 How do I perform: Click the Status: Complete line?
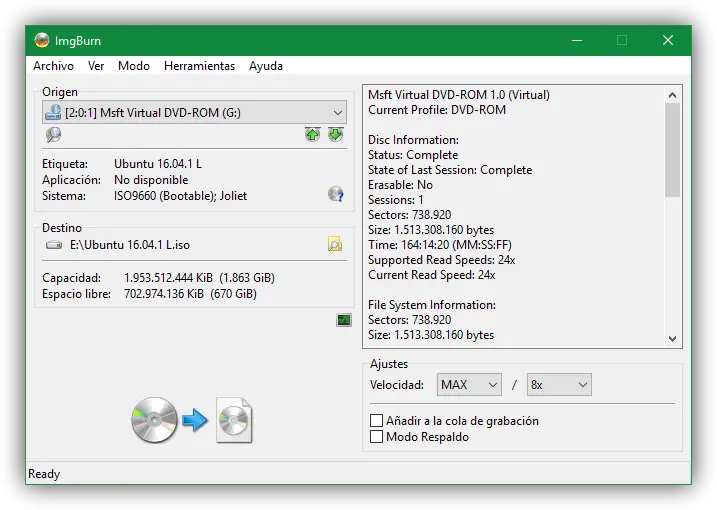click(413, 155)
